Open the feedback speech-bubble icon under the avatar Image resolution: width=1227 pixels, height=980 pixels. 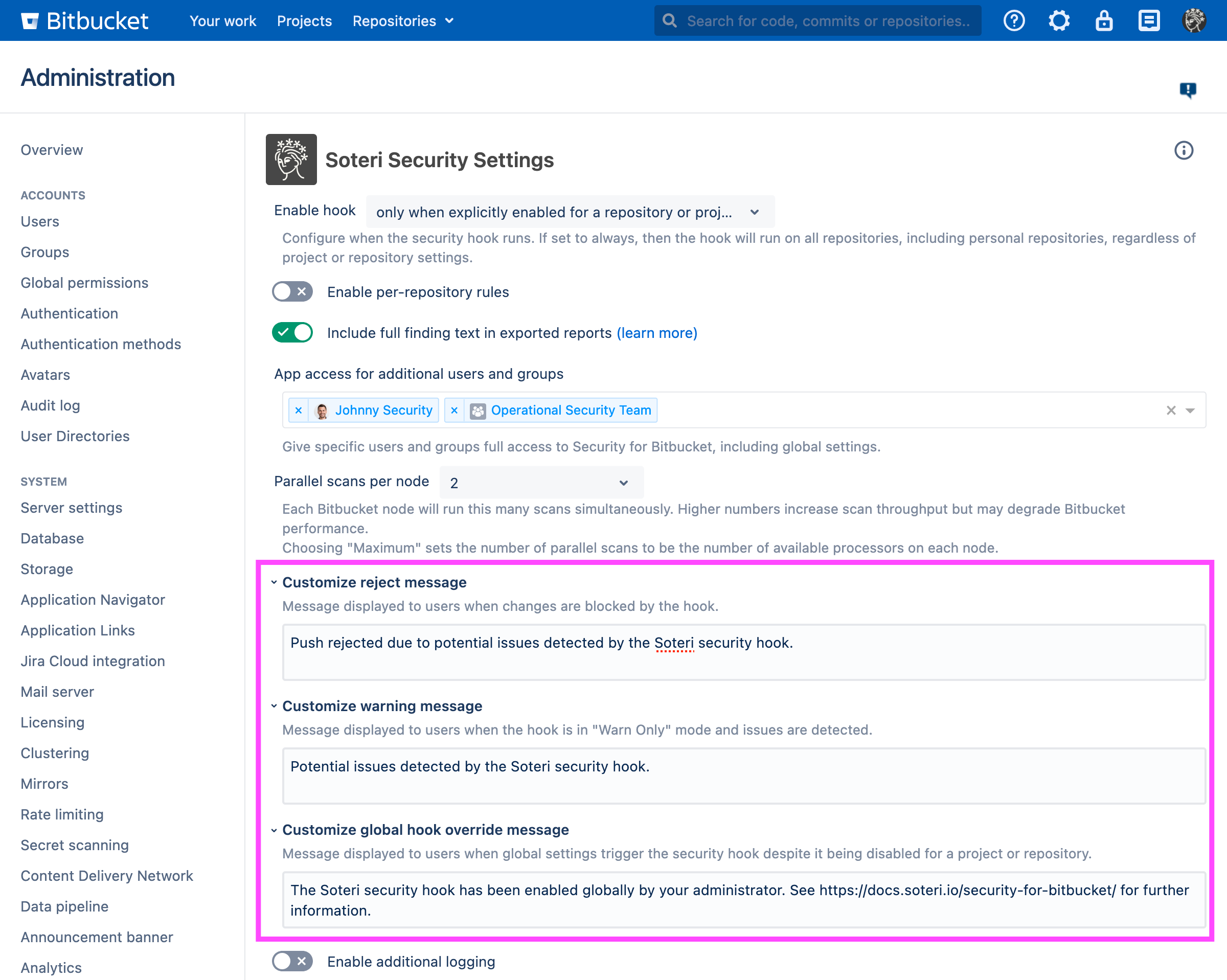[x=1187, y=90]
